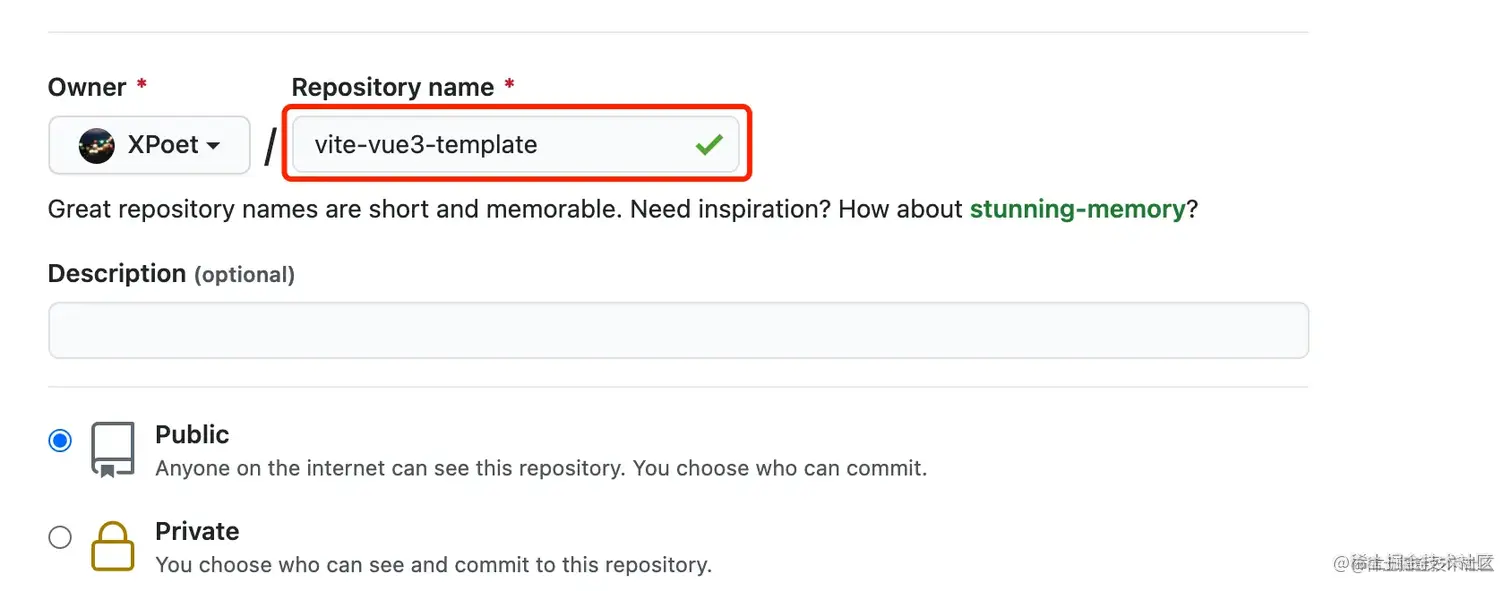
Task: Click the slash separator after the owner dropdown
Action: click(270, 147)
